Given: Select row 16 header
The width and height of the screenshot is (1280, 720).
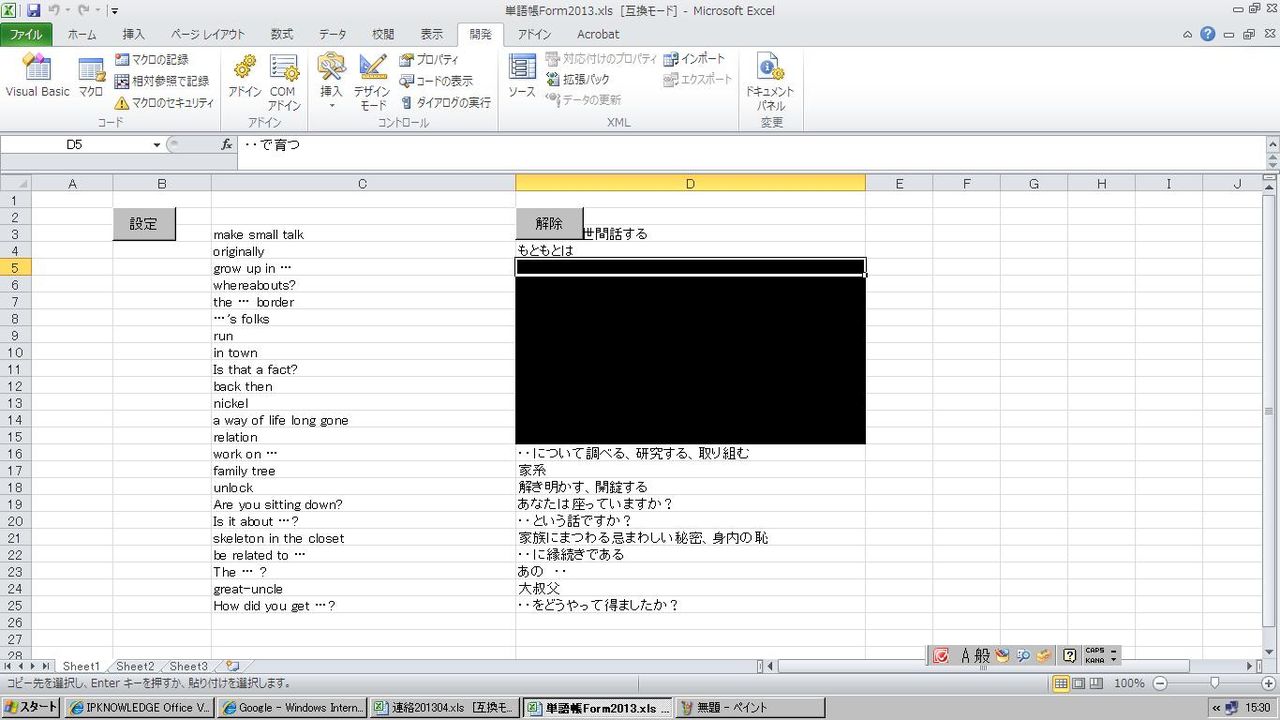Looking at the screenshot, I should (x=16, y=454).
